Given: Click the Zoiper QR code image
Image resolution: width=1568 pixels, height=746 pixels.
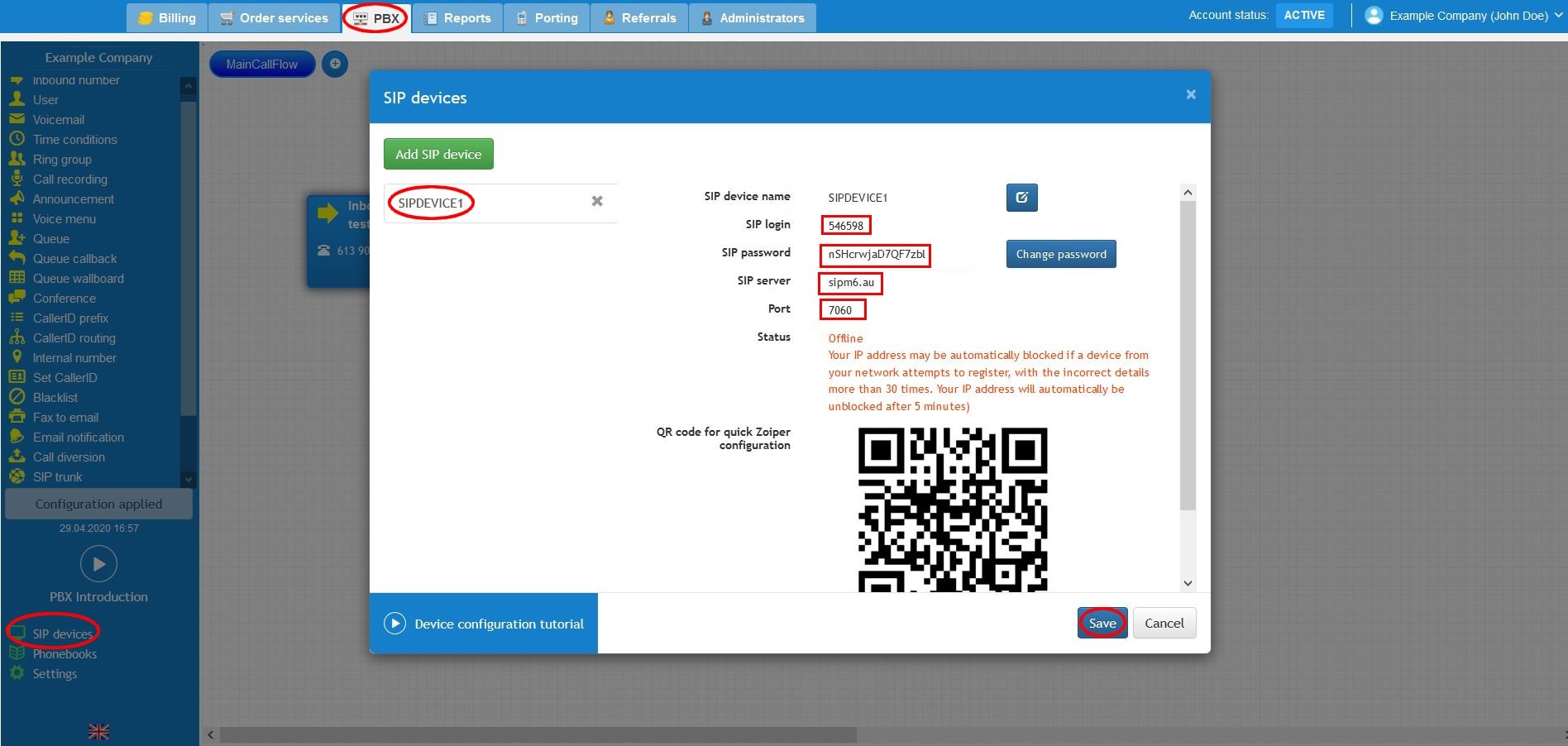Looking at the screenshot, I should tap(953, 509).
